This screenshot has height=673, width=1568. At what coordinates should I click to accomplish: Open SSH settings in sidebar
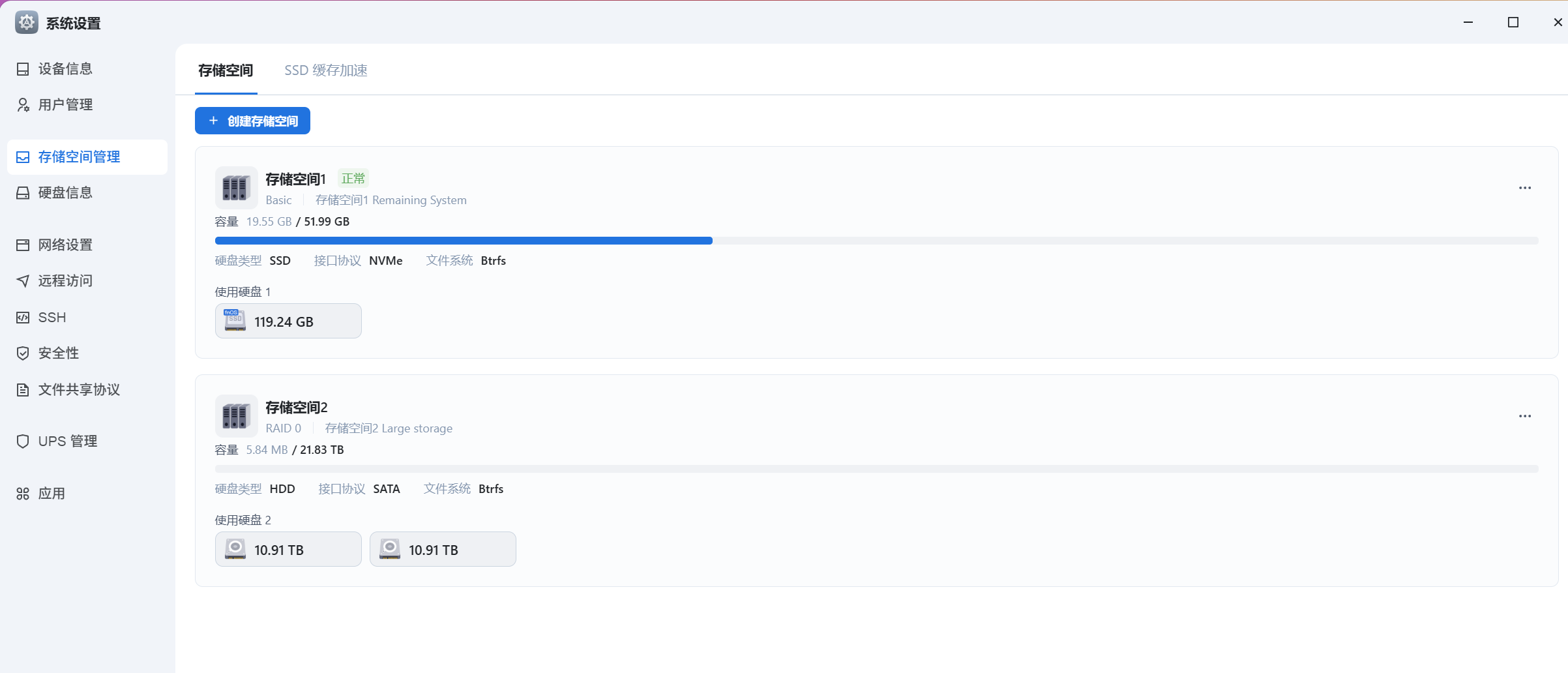click(52, 317)
